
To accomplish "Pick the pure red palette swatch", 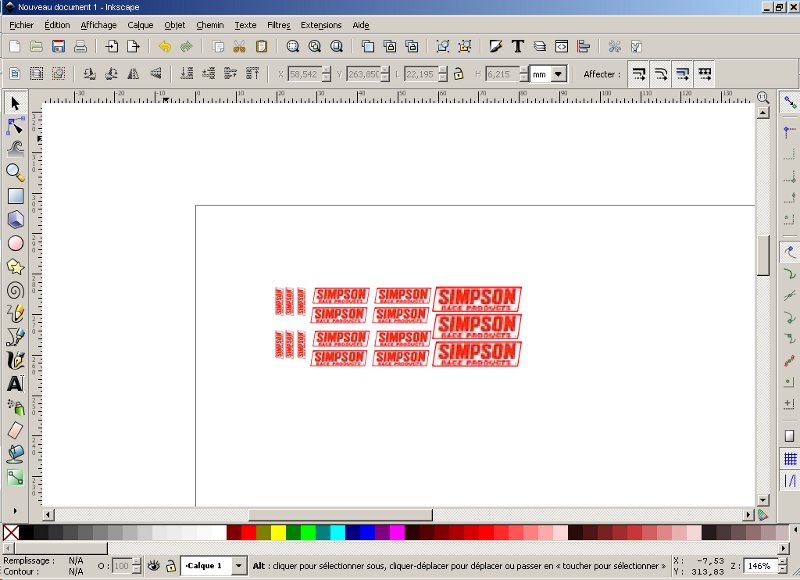I will click(248, 533).
